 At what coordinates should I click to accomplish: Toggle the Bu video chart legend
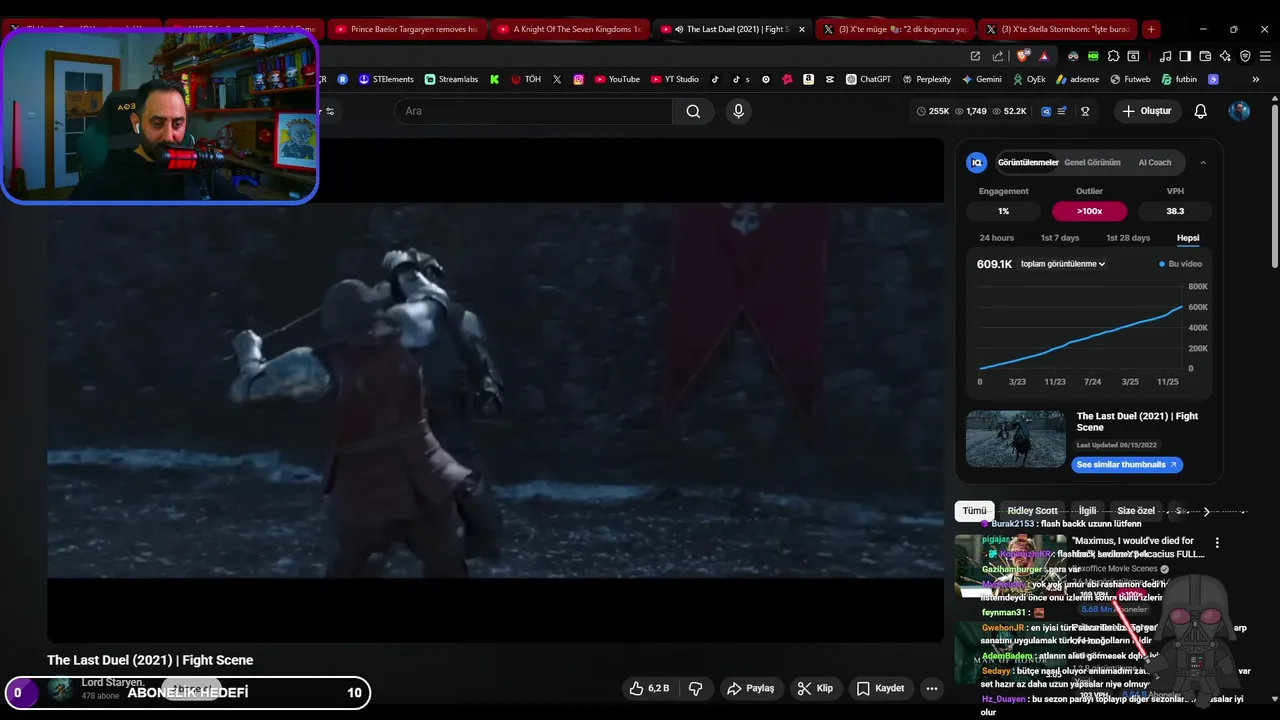click(x=1181, y=264)
